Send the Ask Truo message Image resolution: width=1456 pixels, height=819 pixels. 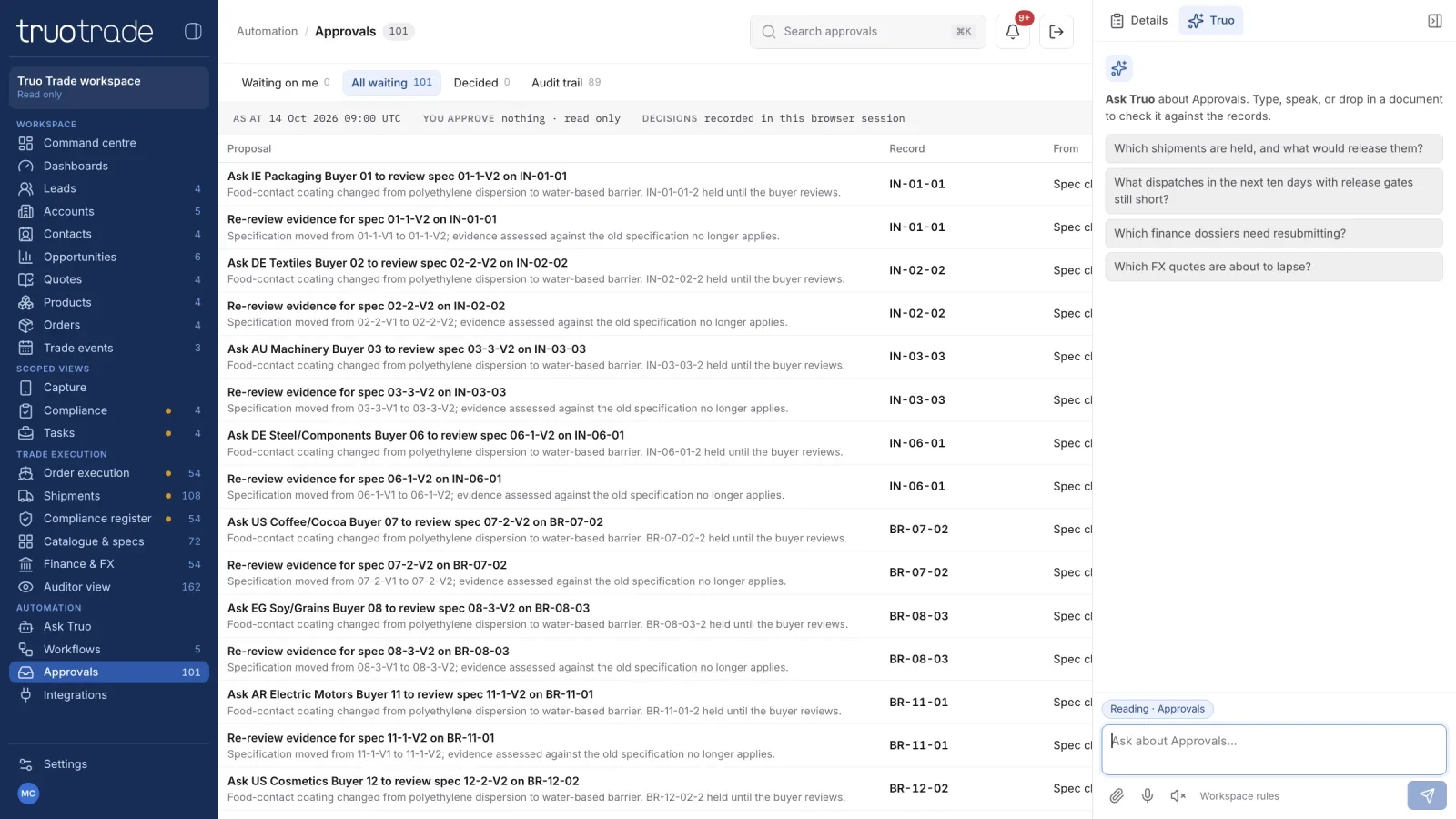pos(1426,795)
